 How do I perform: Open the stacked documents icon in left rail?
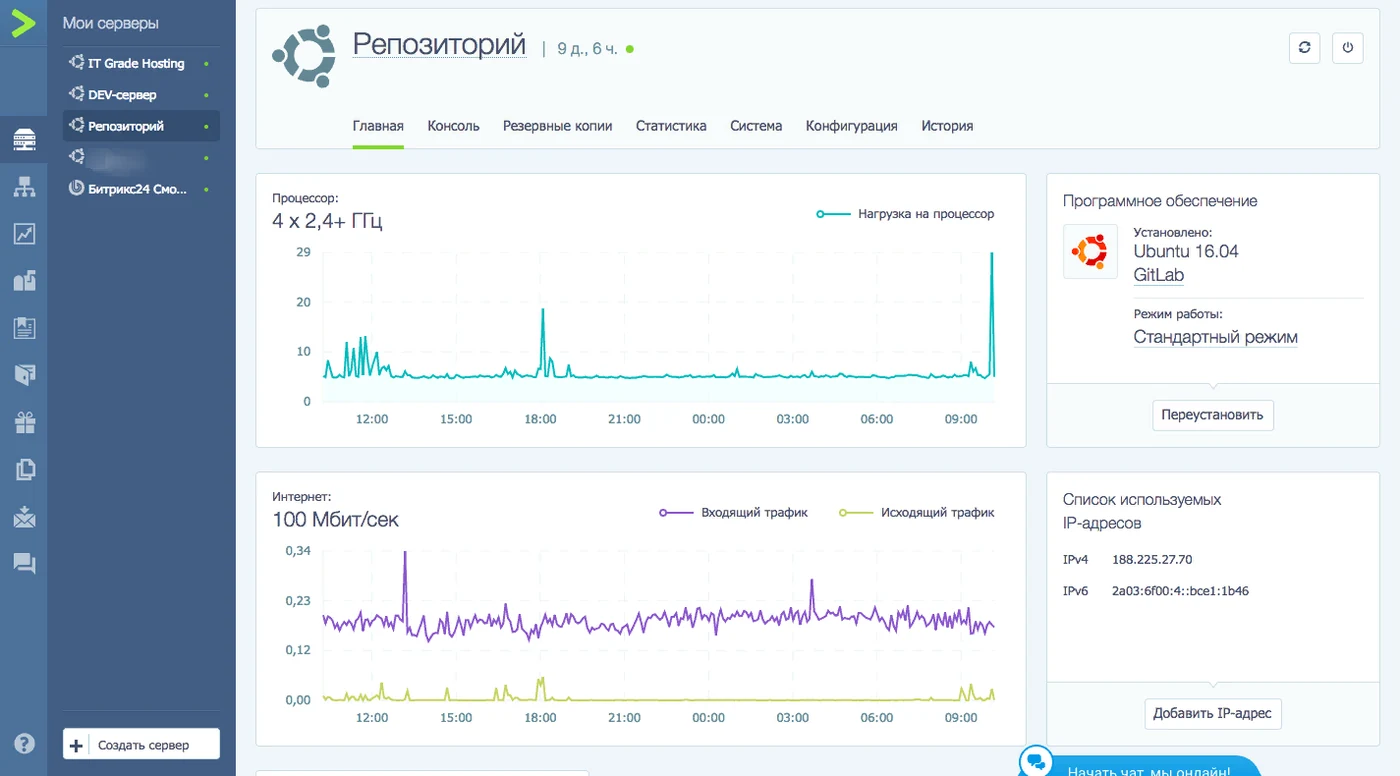(24, 469)
